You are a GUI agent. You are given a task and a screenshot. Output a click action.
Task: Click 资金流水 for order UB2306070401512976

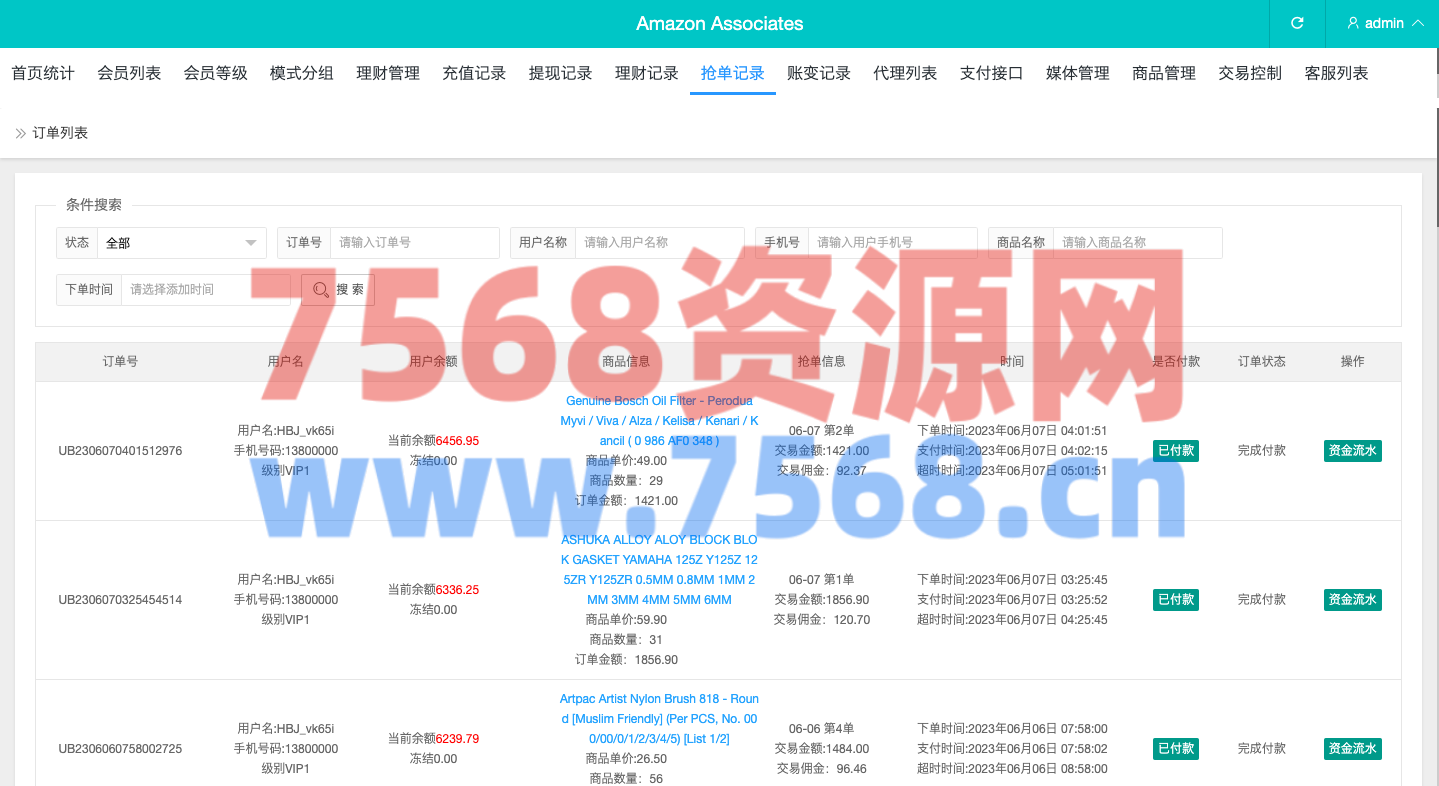coord(1352,451)
